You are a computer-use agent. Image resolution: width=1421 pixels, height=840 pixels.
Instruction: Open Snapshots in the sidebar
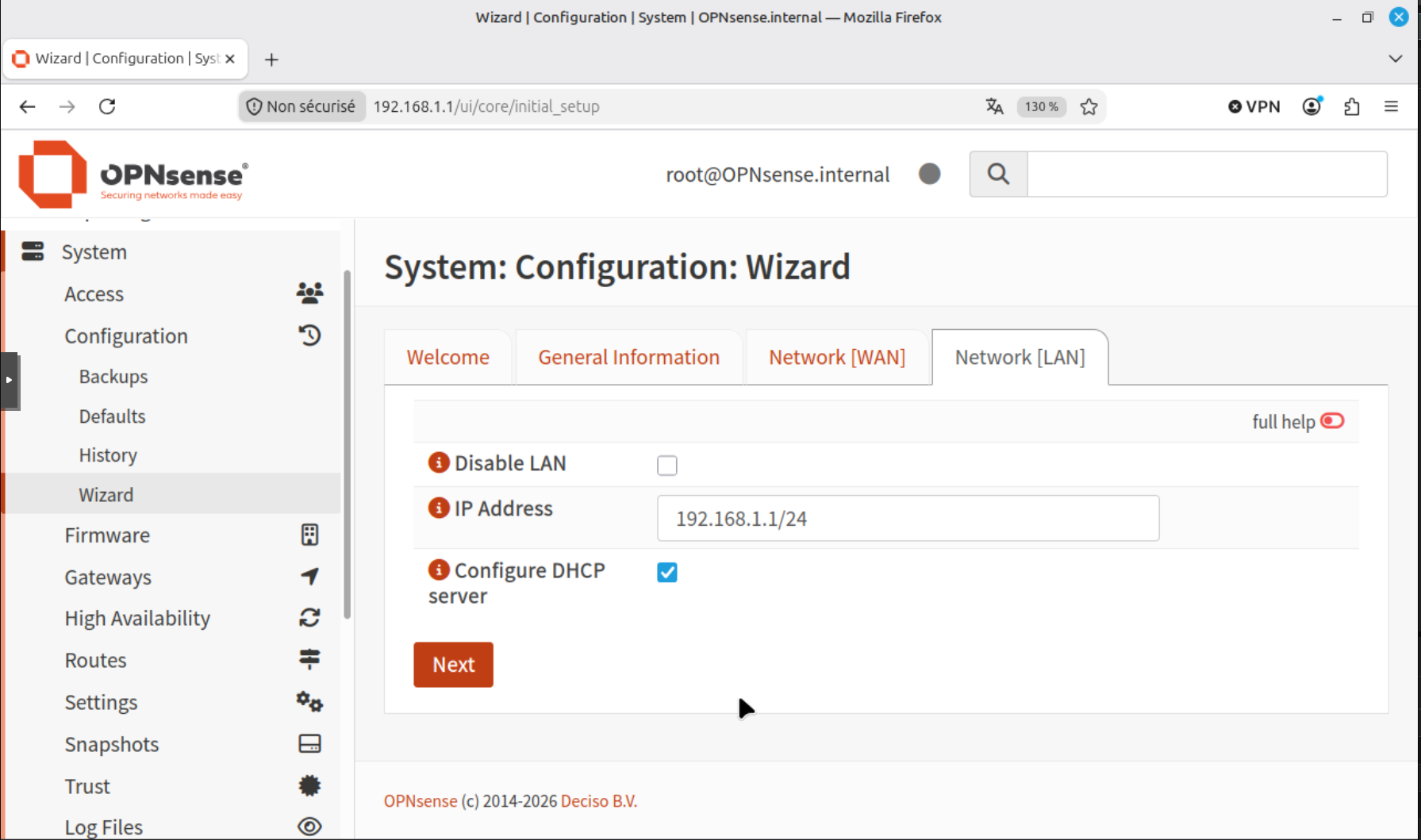point(112,743)
